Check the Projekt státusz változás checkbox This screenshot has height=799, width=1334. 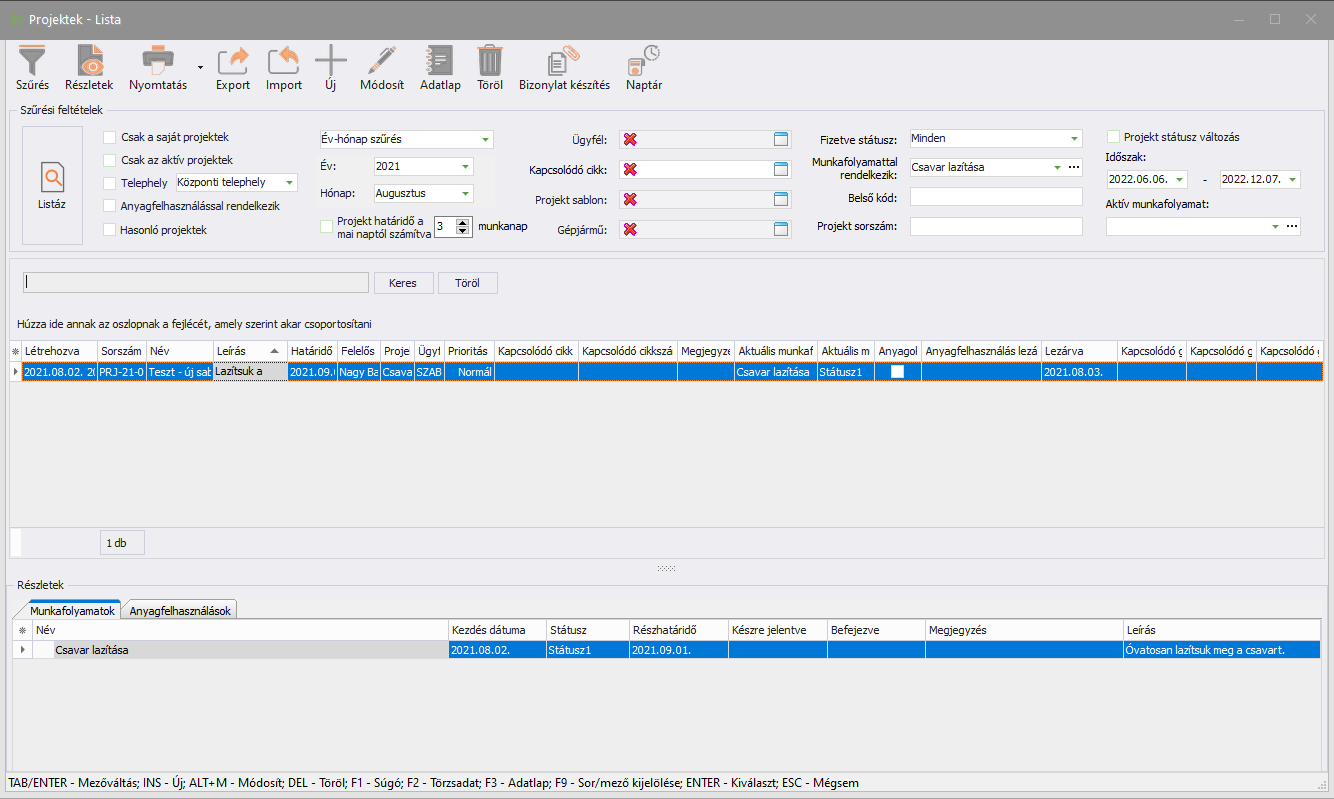pyautogui.click(x=1113, y=137)
